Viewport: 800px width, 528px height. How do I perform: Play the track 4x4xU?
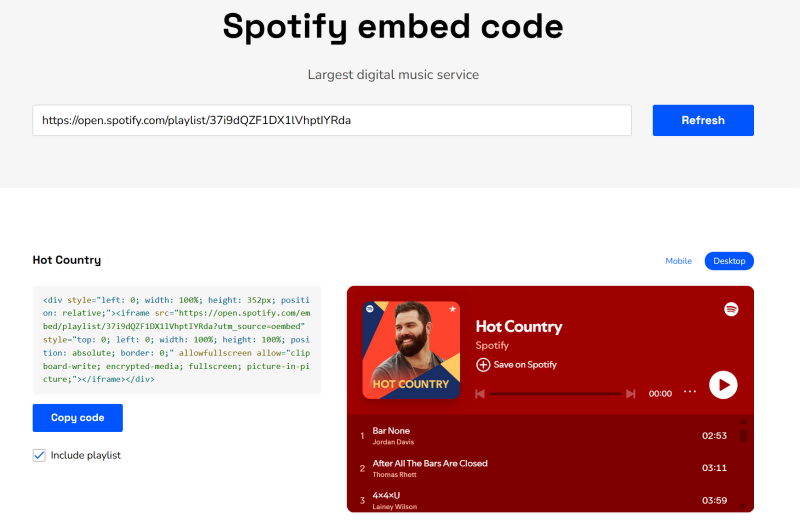click(386, 495)
